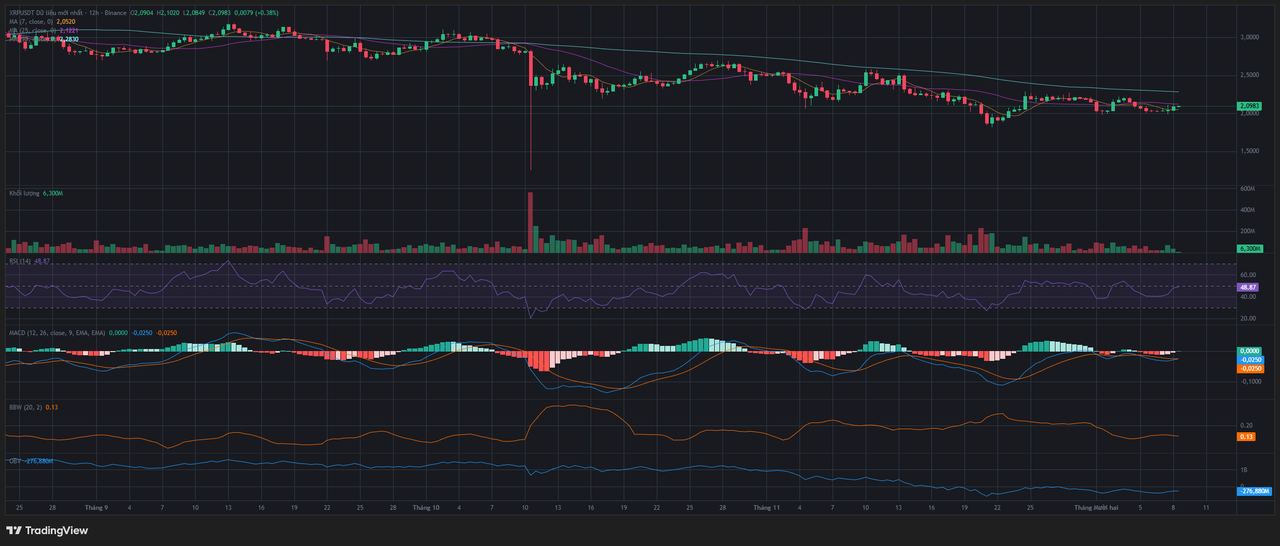Click the 20.00 RSI scale label
Image resolution: width=1280 pixels, height=546 pixels.
point(1247,318)
